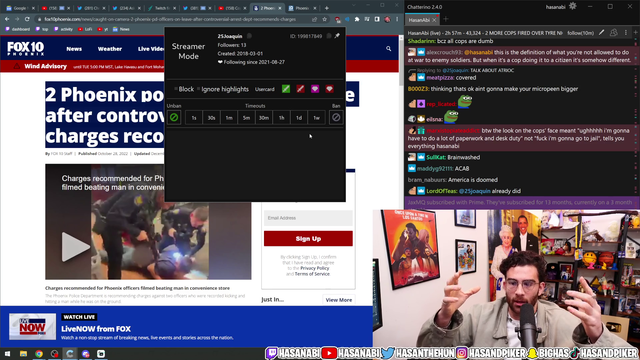Open Chatterino settings gear icon
This screenshot has height=360, width=640.
[x=573, y=6]
